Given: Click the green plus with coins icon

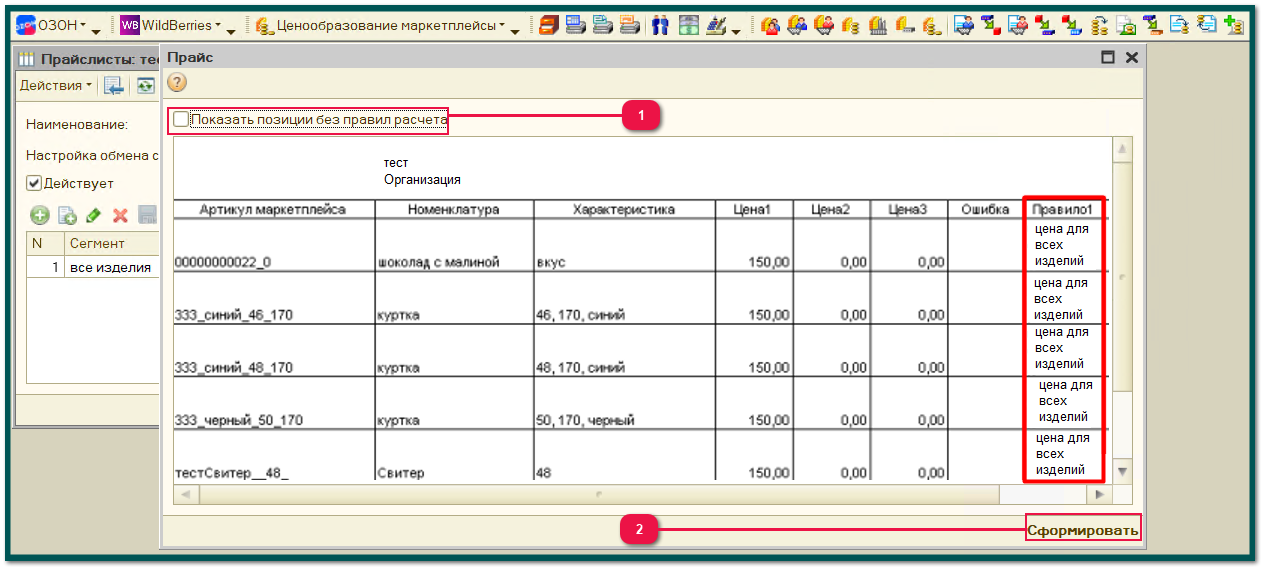Looking at the screenshot, I should [1234, 25].
